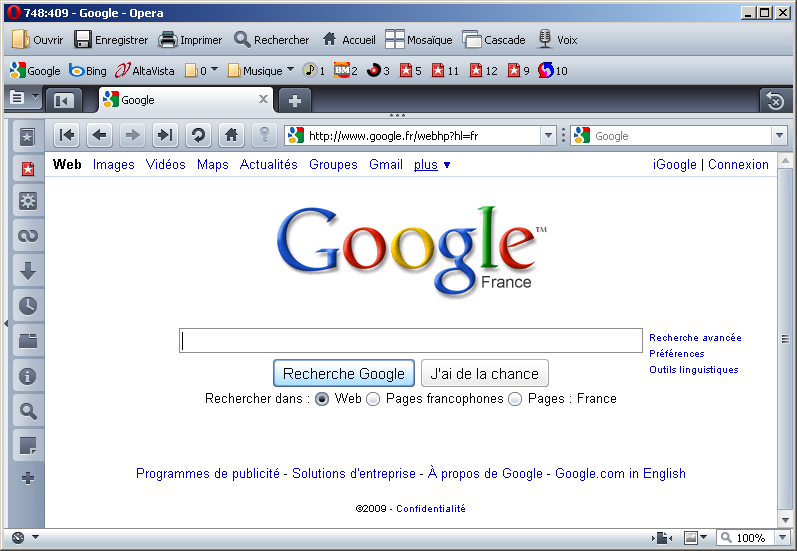Open Images in Google navigation

(x=113, y=165)
